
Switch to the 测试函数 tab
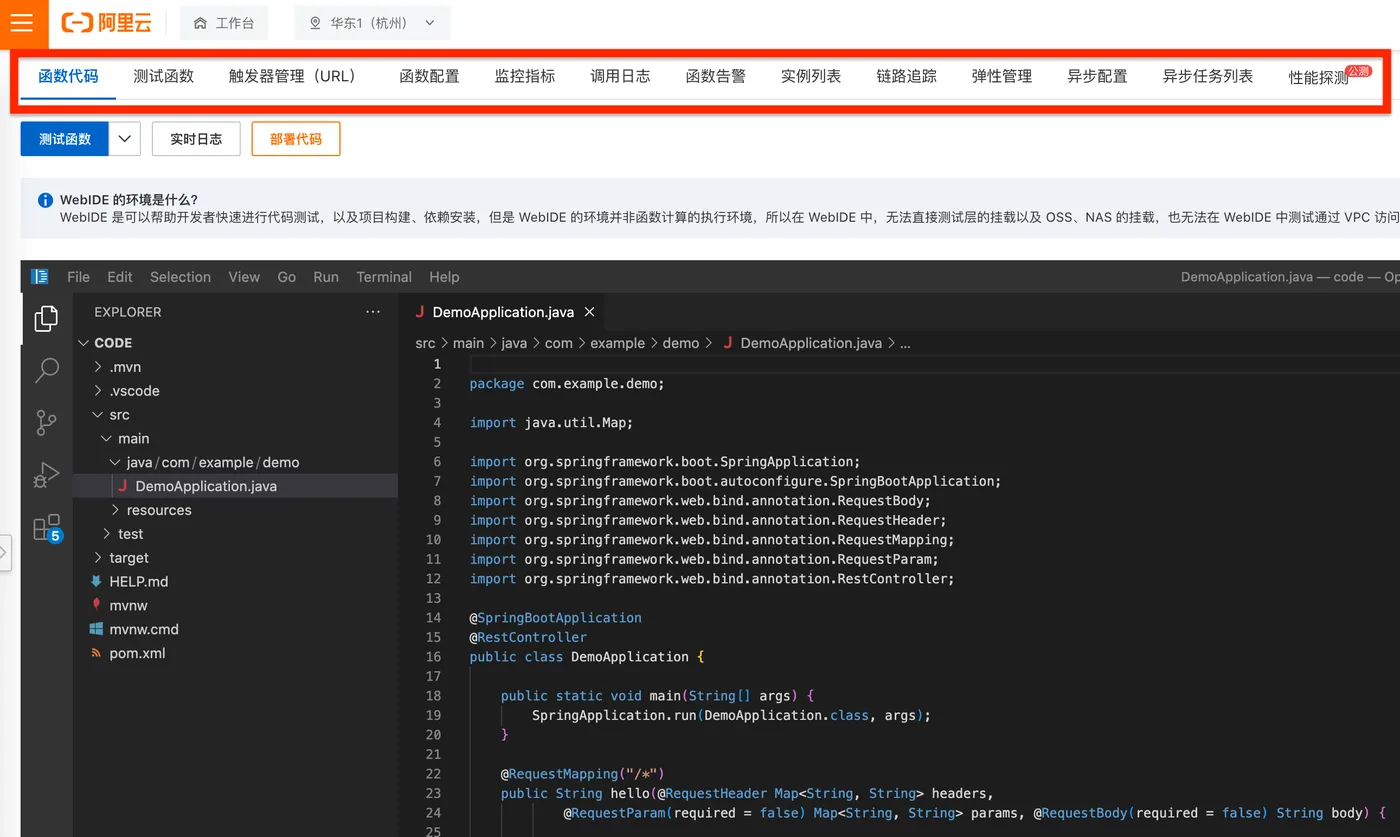pyautogui.click(x=164, y=76)
